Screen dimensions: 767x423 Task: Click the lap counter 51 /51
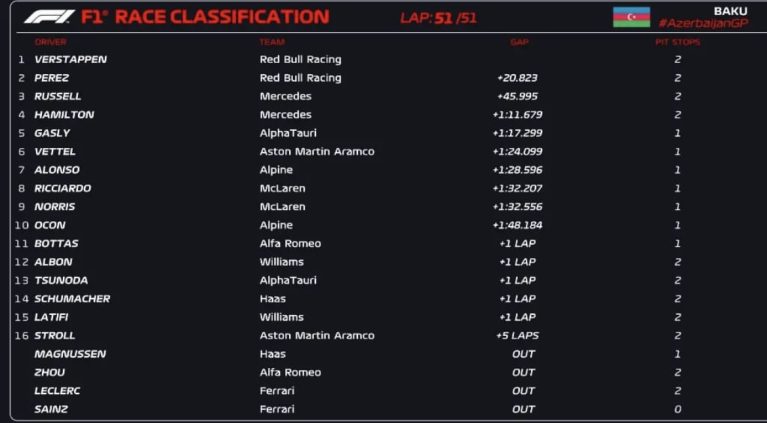(x=438, y=18)
